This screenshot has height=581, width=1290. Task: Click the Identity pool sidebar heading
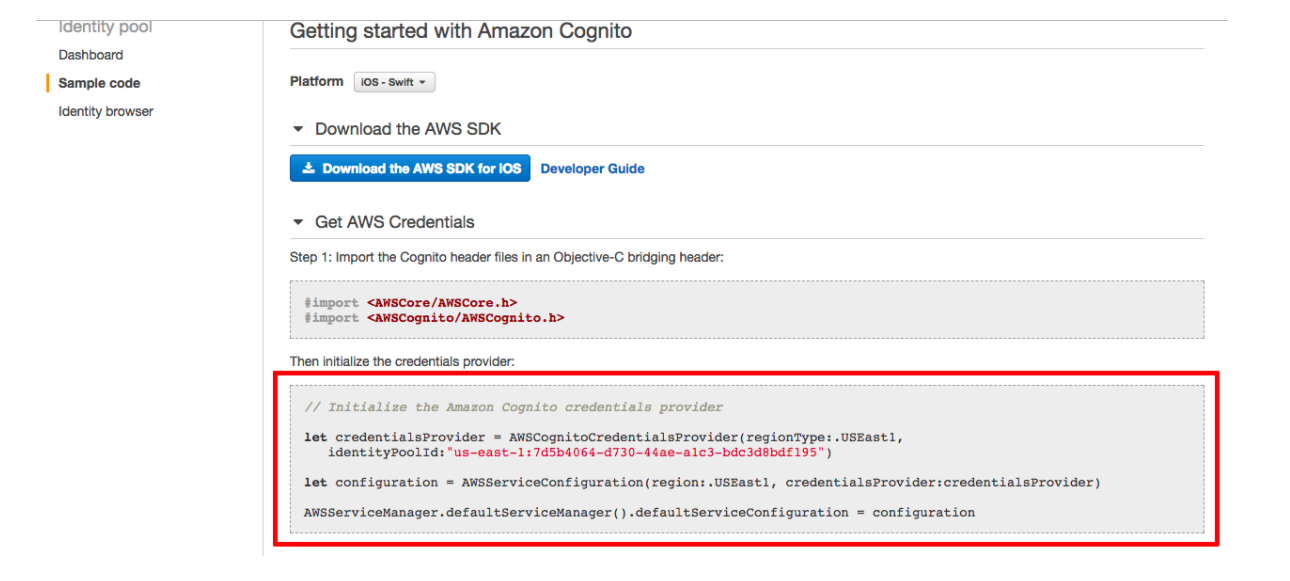pyautogui.click(x=105, y=27)
